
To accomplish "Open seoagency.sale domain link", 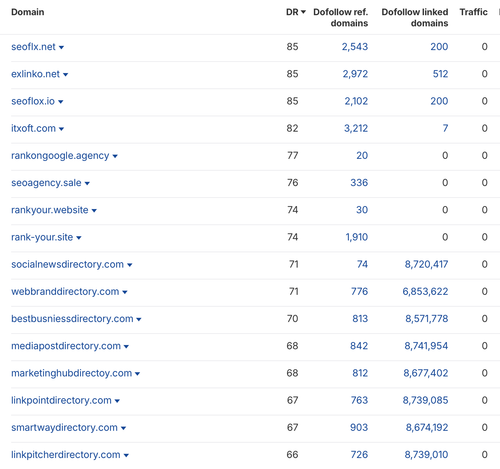I will [46, 183].
